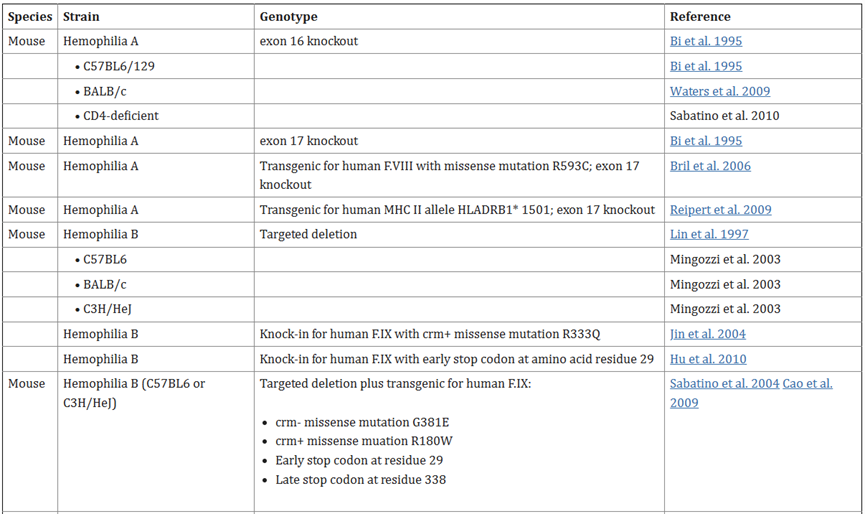Open the Jin et al. 2004 reference
This screenshot has width=865, height=514.
(x=708, y=334)
